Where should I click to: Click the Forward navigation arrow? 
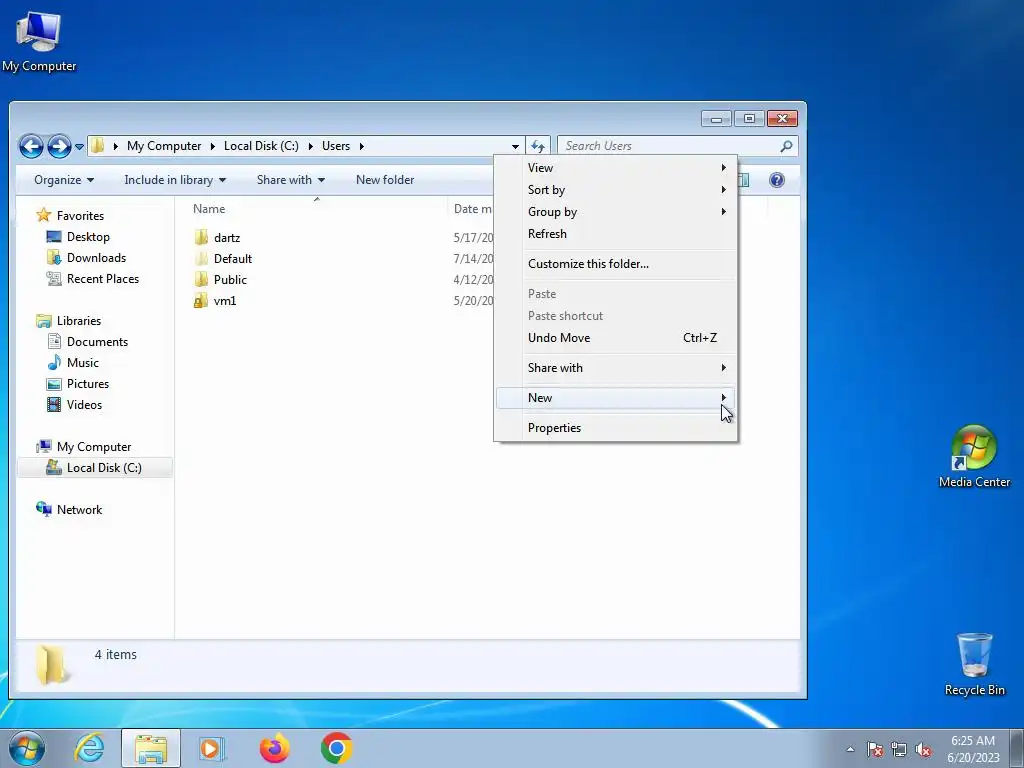click(x=59, y=146)
